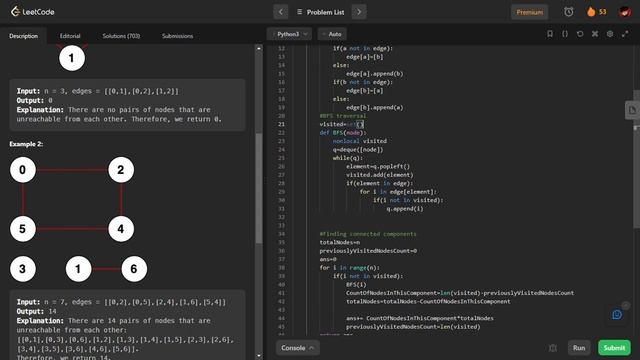
Task: Click the 'Input: n = 7' line
Action: pos(121,302)
